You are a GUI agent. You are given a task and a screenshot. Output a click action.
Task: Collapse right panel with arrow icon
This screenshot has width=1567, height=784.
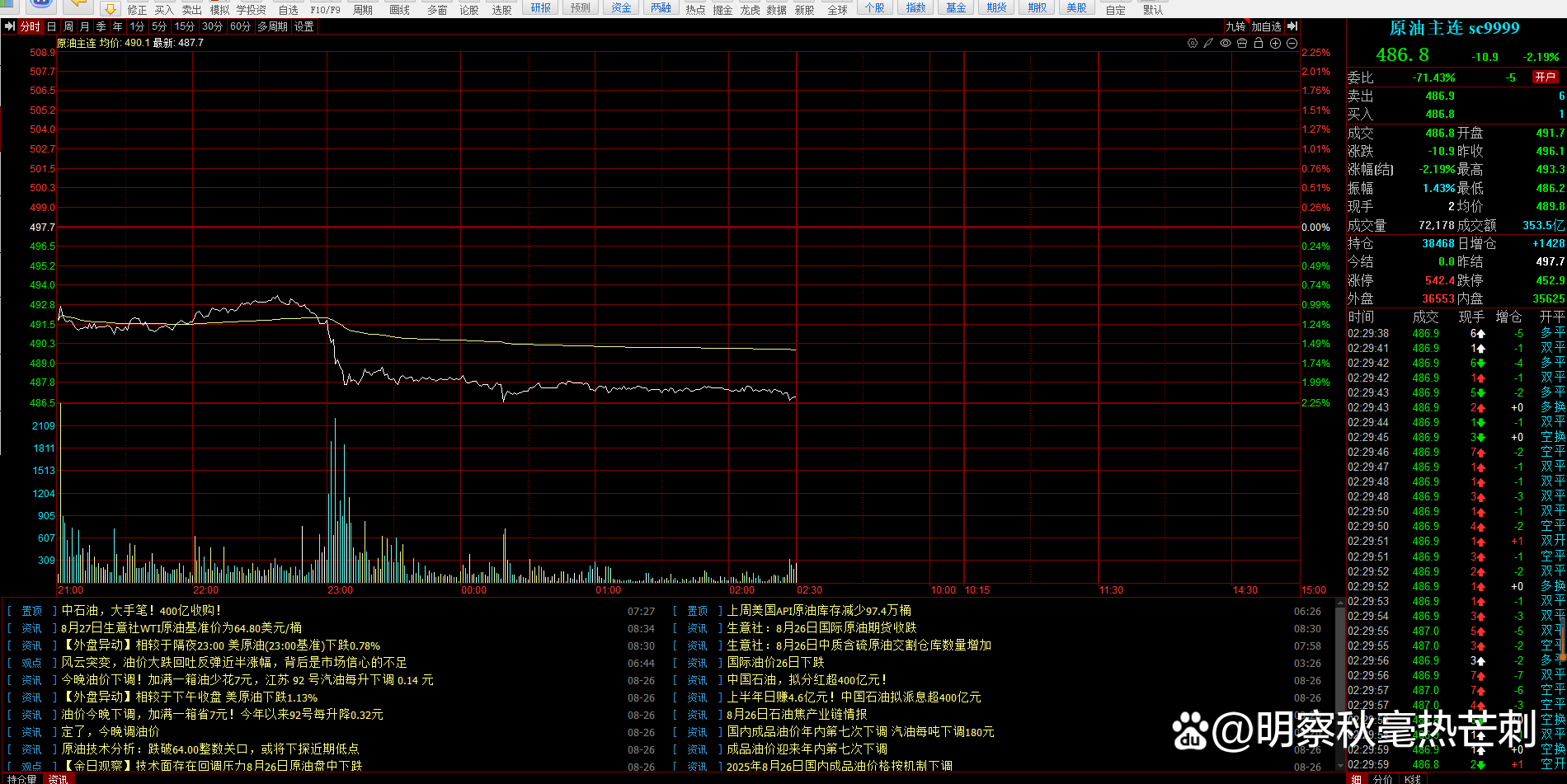click(x=1292, y=26)
